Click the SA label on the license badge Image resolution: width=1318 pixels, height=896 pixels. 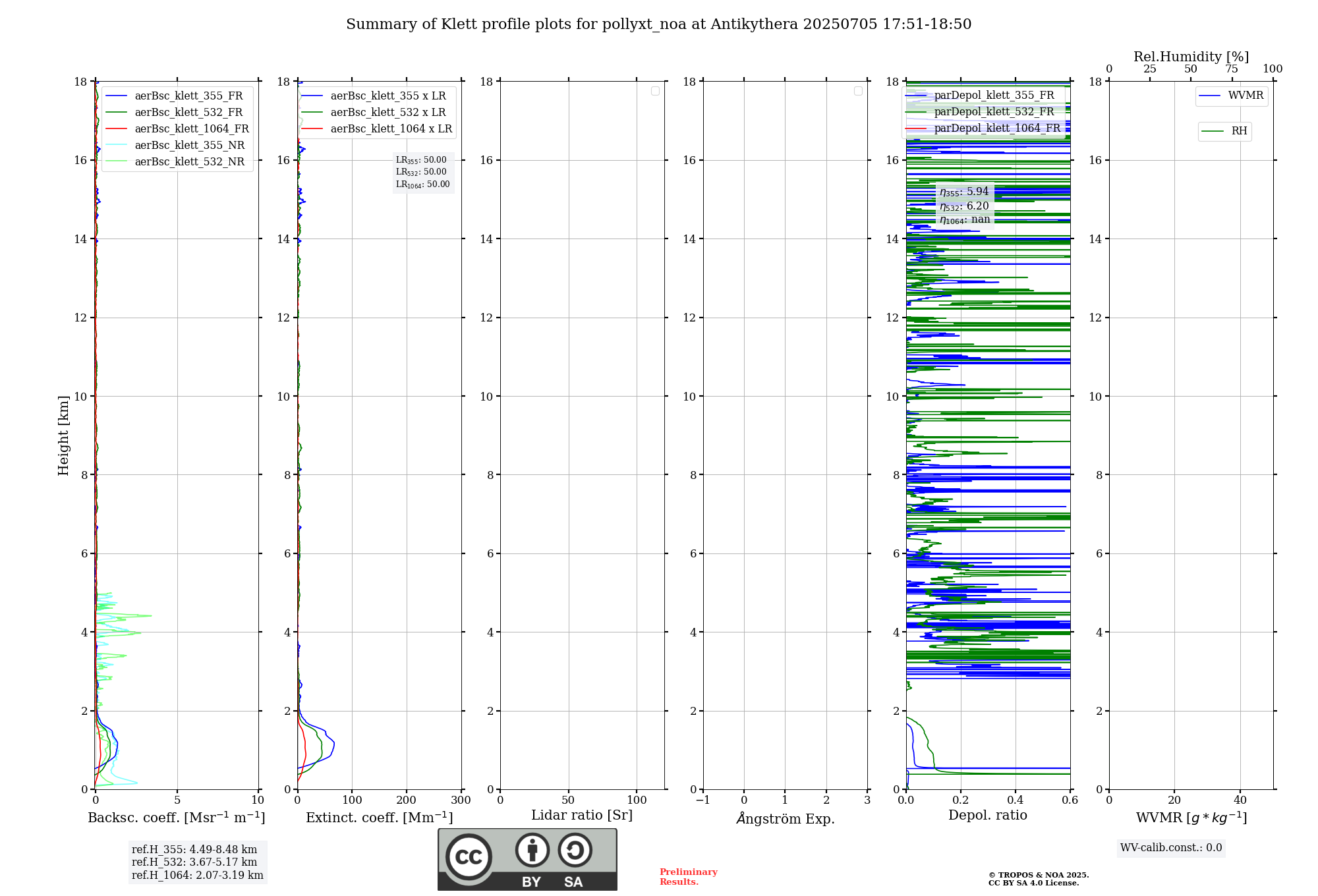pos(573,882)
